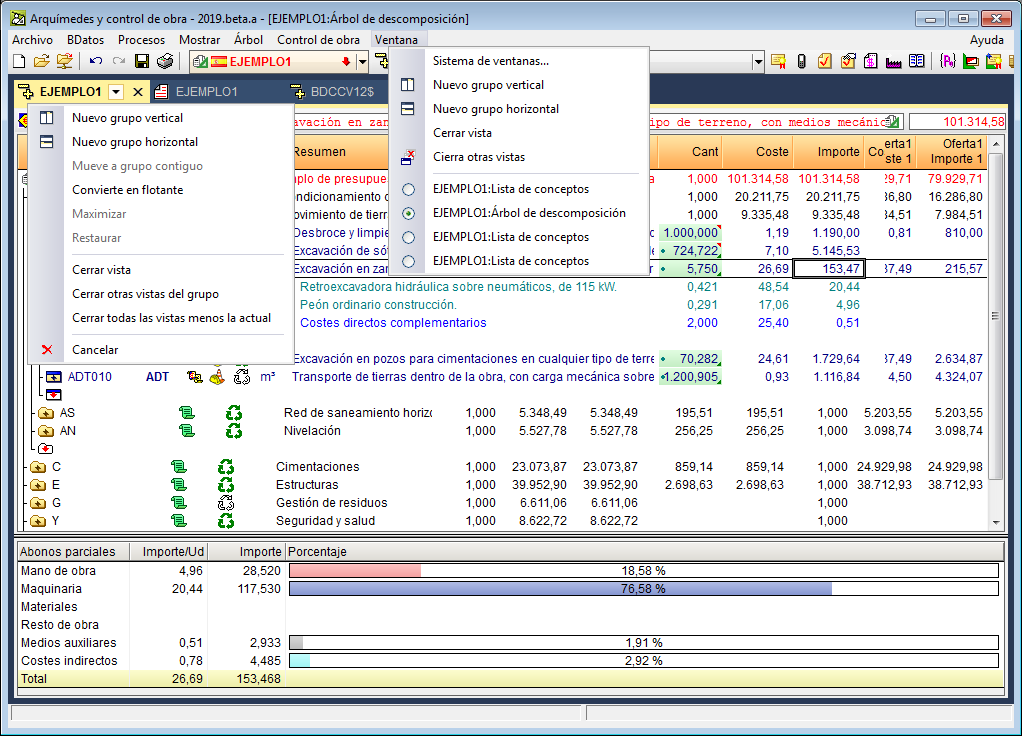Open the Ayuda menu
This screenshot has height=736, width=1022.
(x=987, y=40)
